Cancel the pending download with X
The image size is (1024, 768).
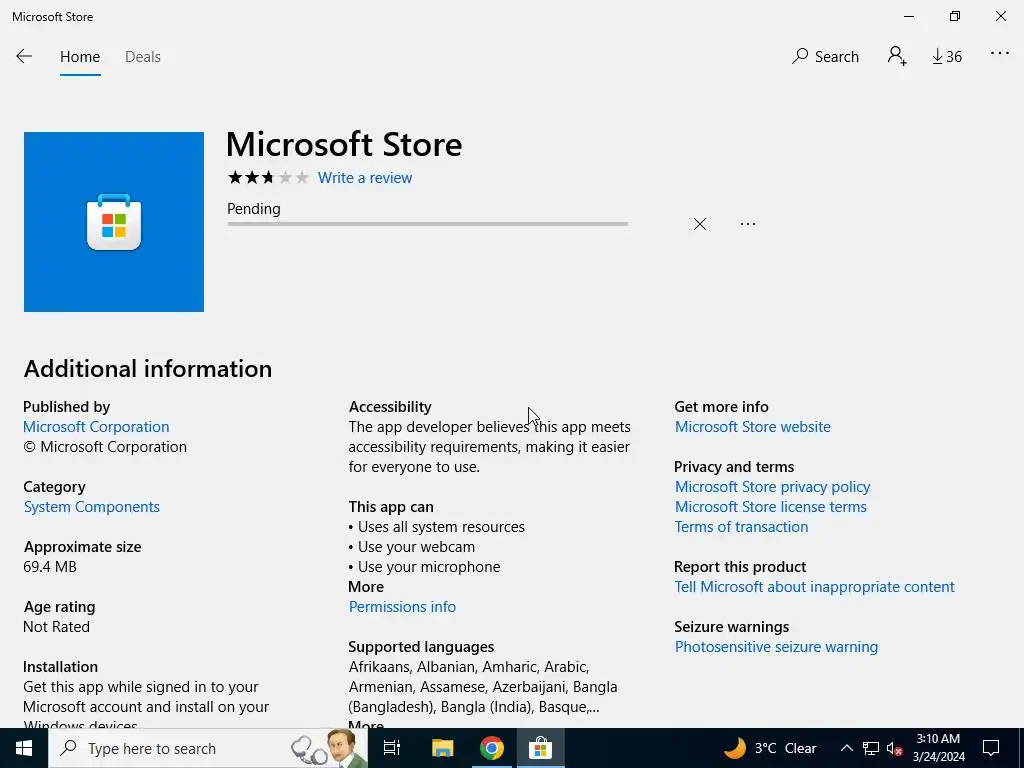pyautogui.click(x=699, y=224)
